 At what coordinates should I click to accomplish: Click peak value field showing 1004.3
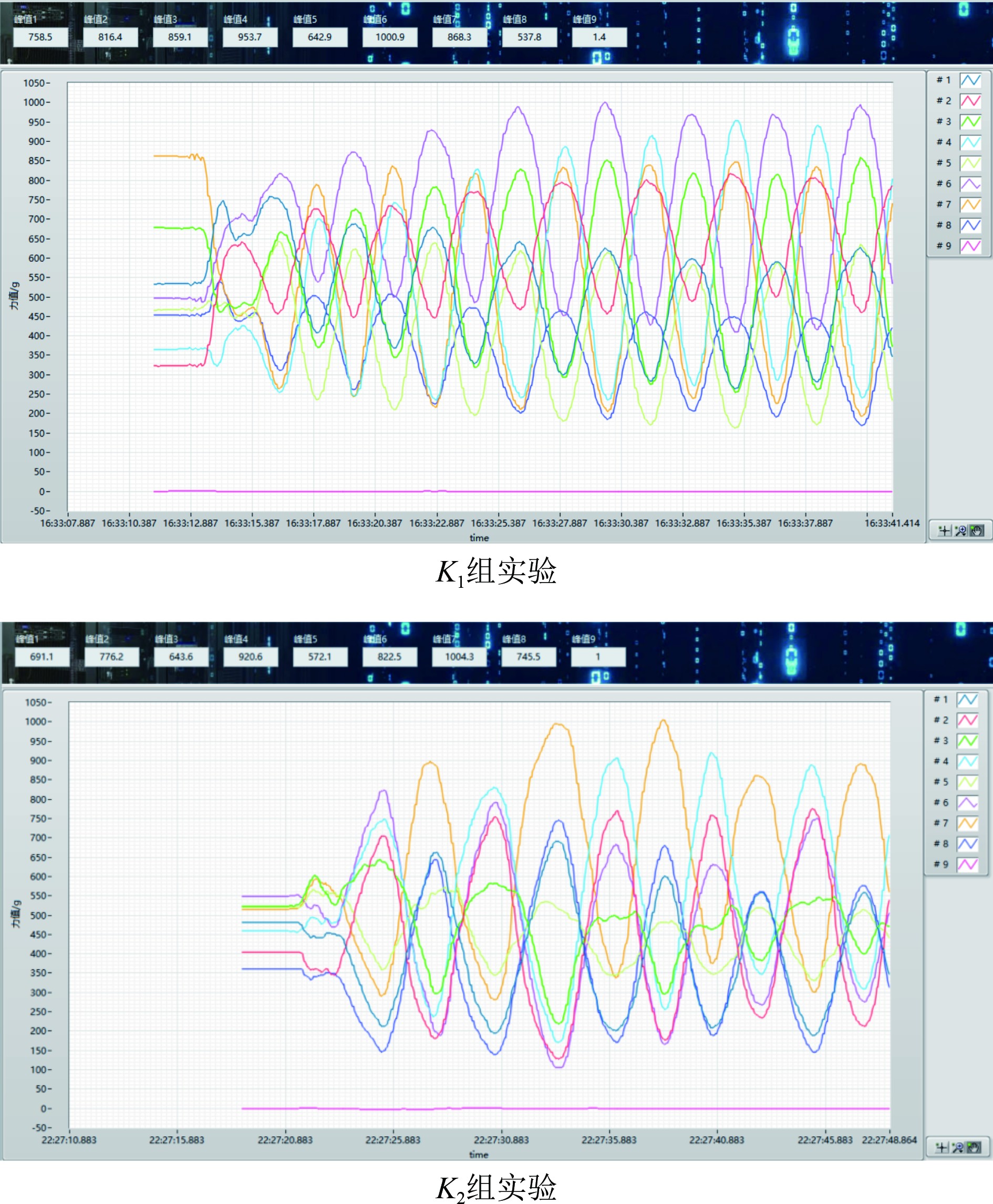pos(459,657)
